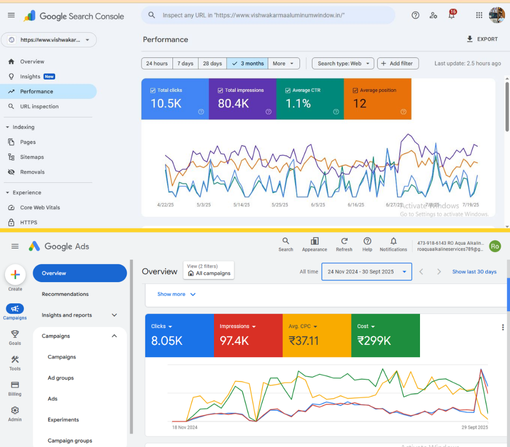The height and width of the screenshot is (447, 510).
Task: Open Overview in Search Console sidebar
Action: [x=48, y=62]
